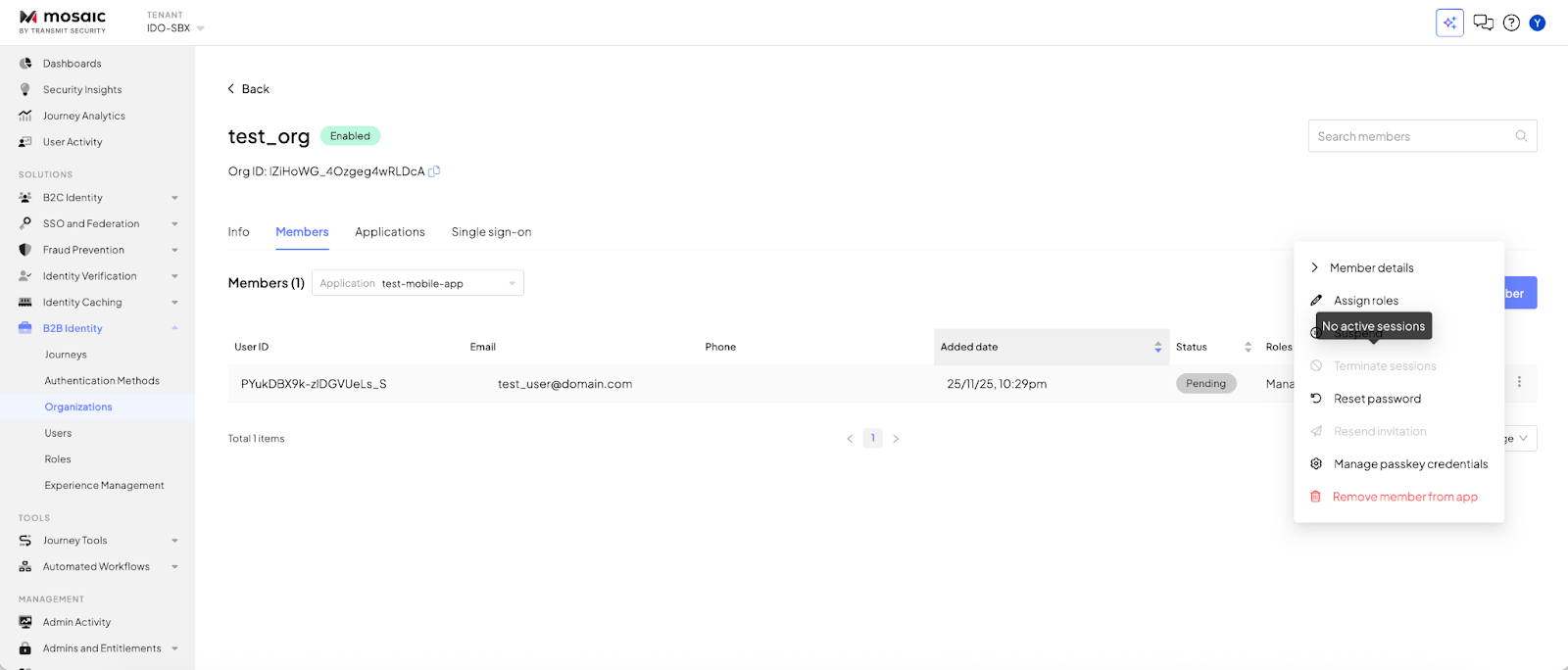Choose Remove member from app
Screen dimensions: 1568x670
(1404, 497)
